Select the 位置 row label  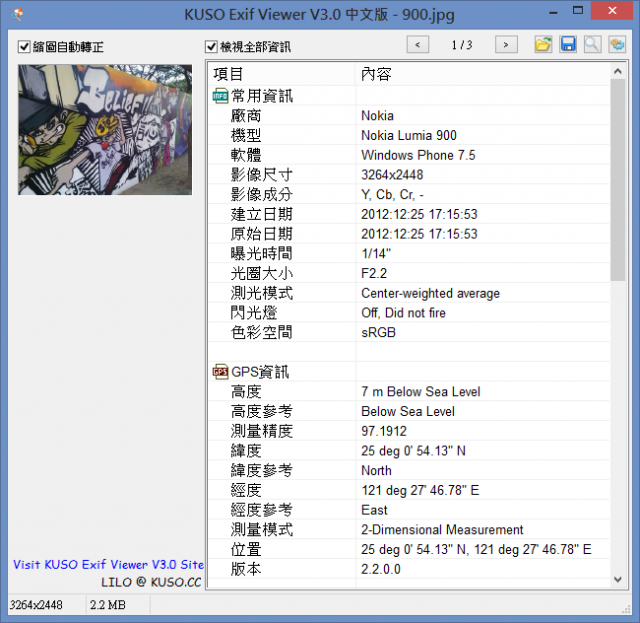pyautogui.click(x=246, y=549)
